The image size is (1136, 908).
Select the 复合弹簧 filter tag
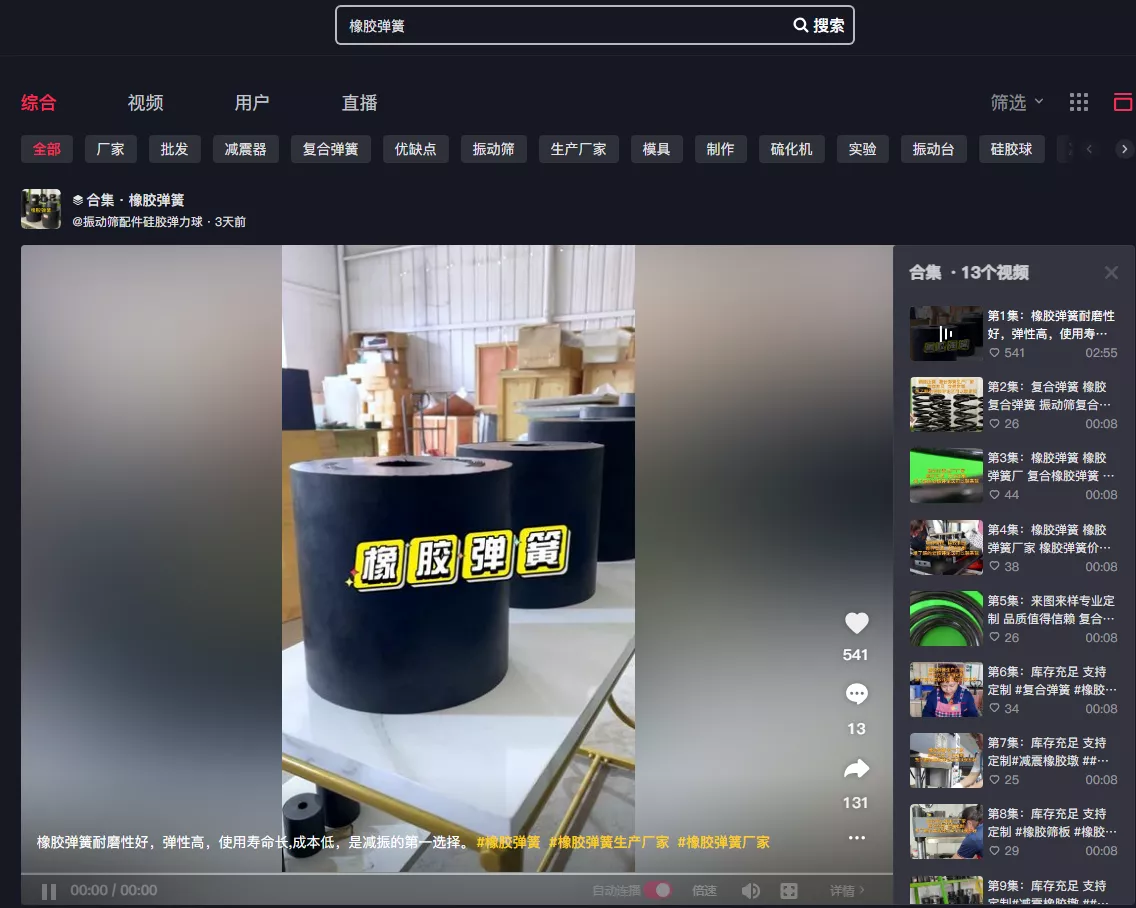pyautogui.click(x=330, y=149)
